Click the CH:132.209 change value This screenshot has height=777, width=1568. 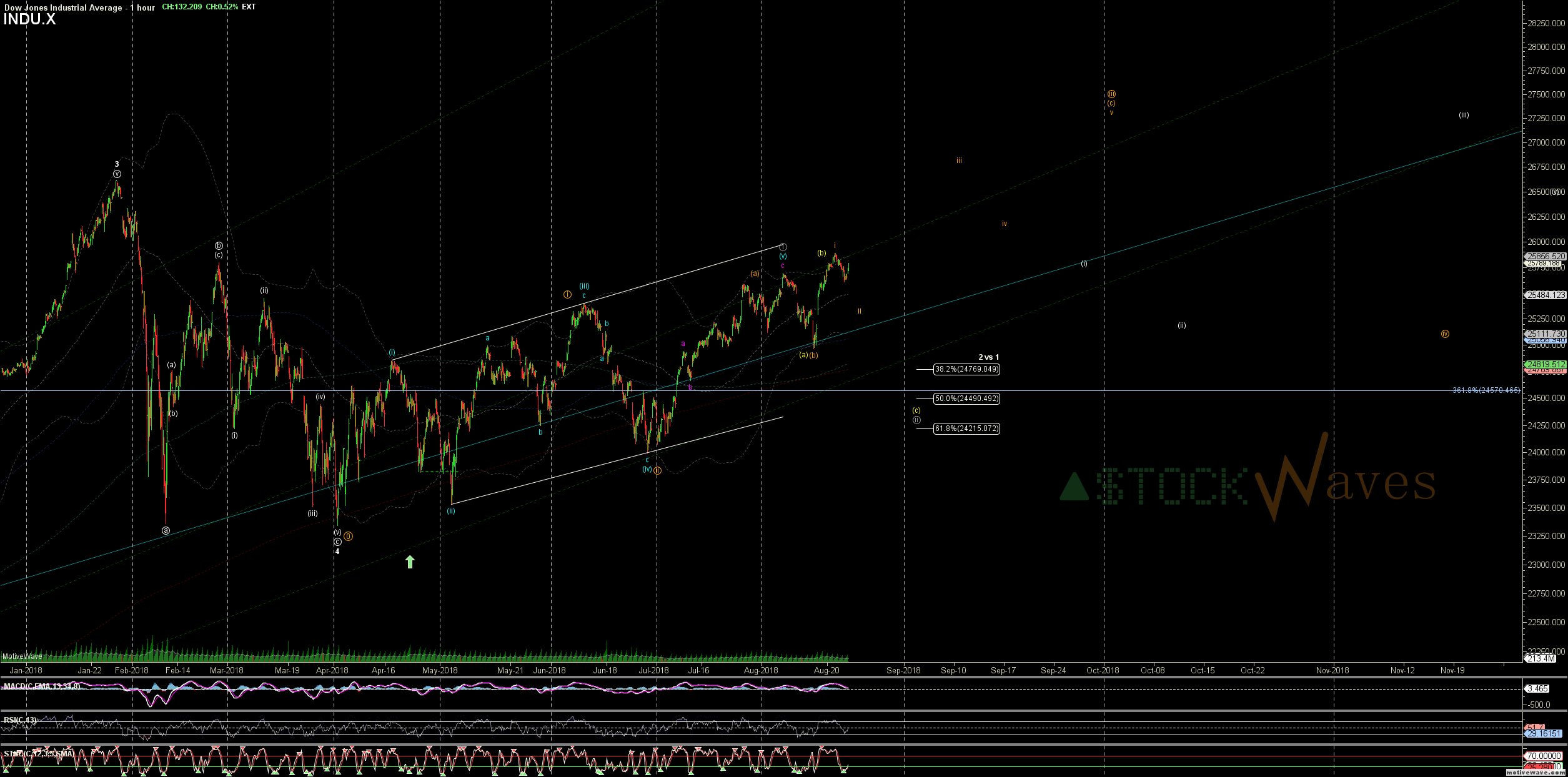point(182,7)
